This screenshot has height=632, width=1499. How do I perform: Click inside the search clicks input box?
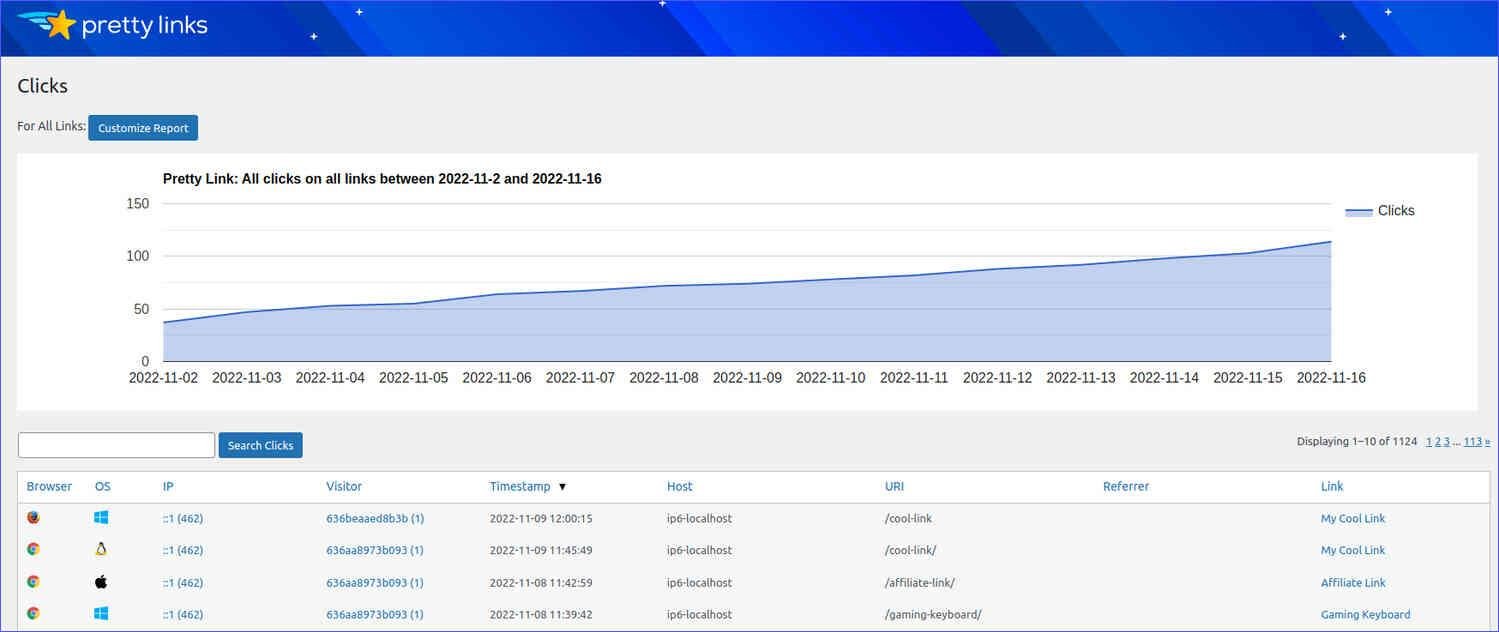coord(115,444)
